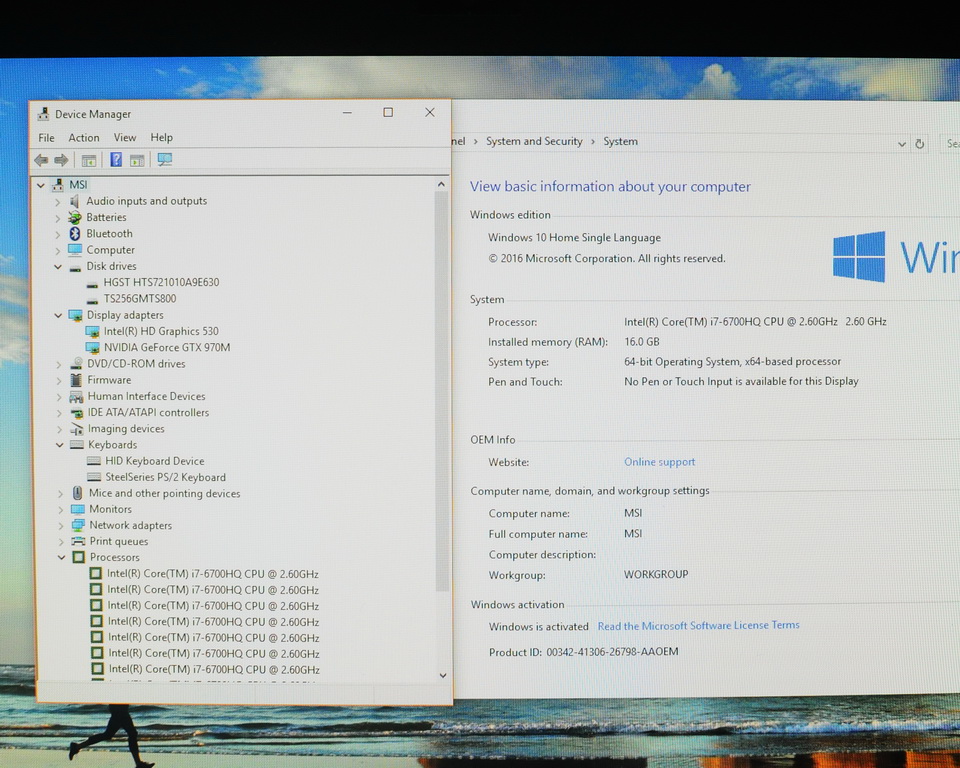Open the File menu

click(x=47, y=138)
